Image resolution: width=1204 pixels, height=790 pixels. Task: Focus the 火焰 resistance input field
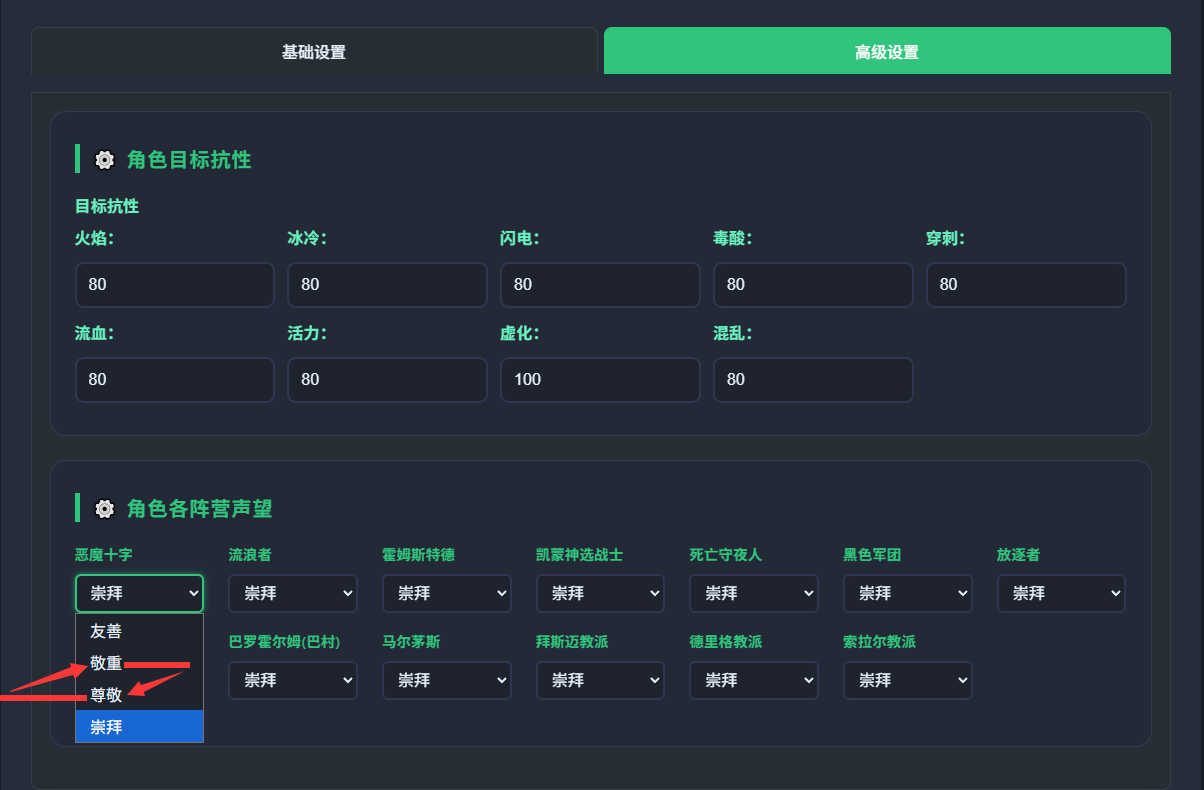pyautogui.click(x=175, y=285)
